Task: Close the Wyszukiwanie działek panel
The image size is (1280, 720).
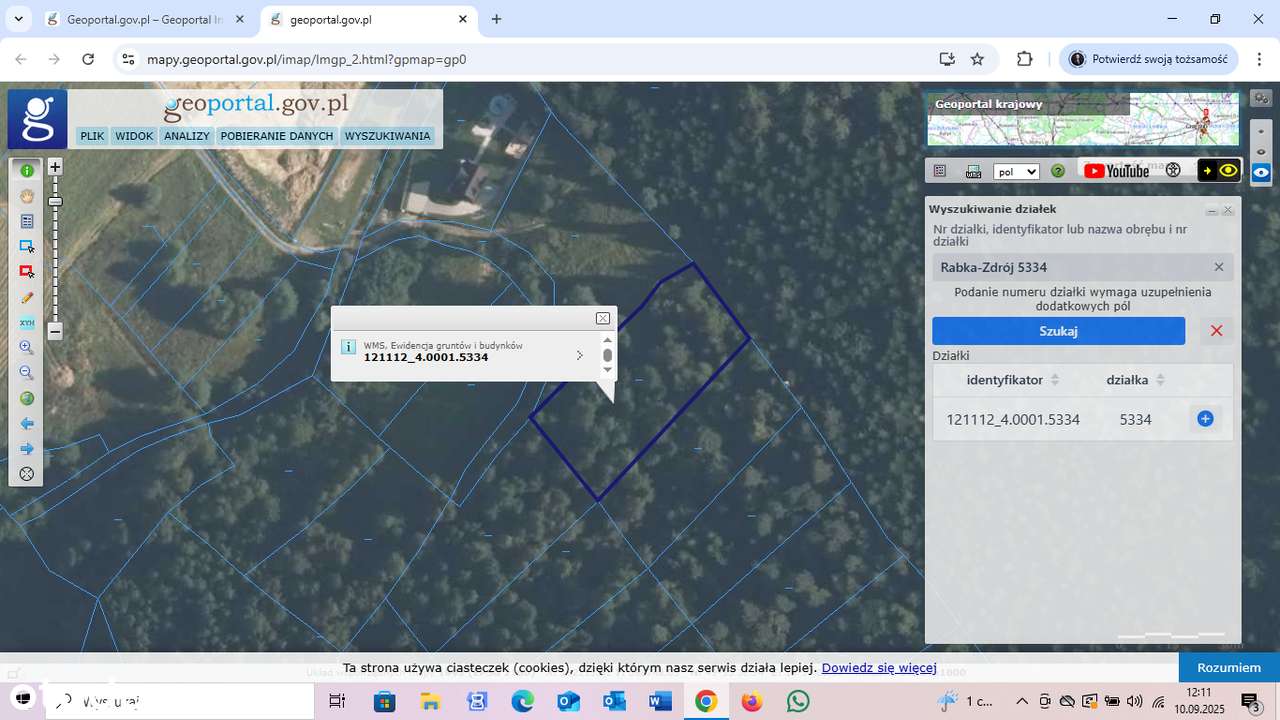Action: (x=1228, y=211)
